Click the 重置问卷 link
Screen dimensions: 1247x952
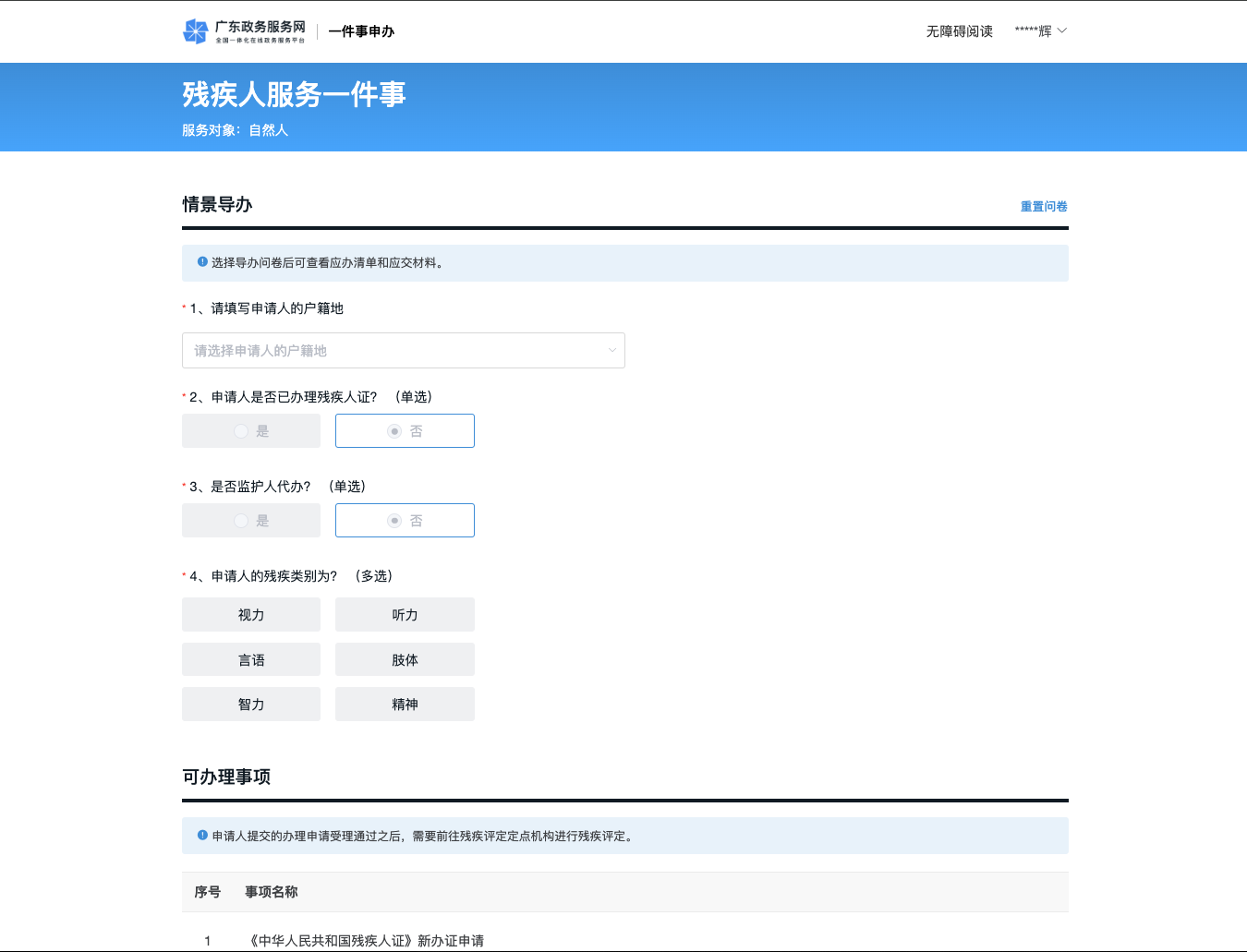pyautogui.click(x=1044, y=207)
